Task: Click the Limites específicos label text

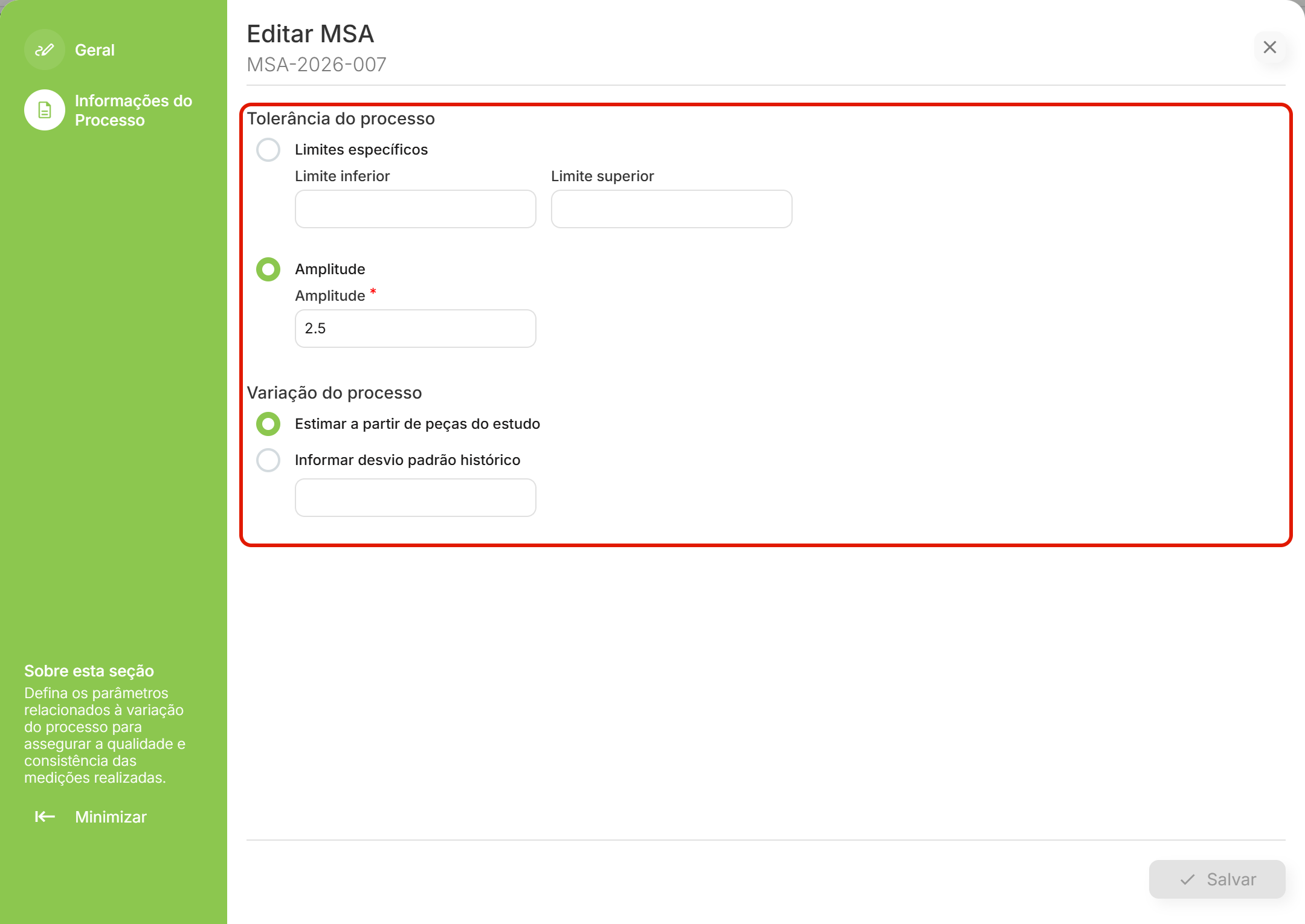Action: click(x=361, y=150)
